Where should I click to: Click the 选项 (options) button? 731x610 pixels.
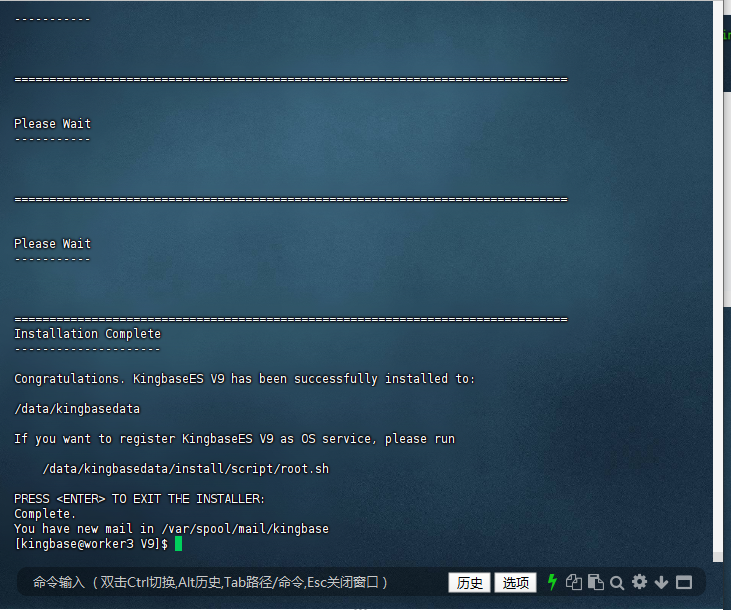515,582
